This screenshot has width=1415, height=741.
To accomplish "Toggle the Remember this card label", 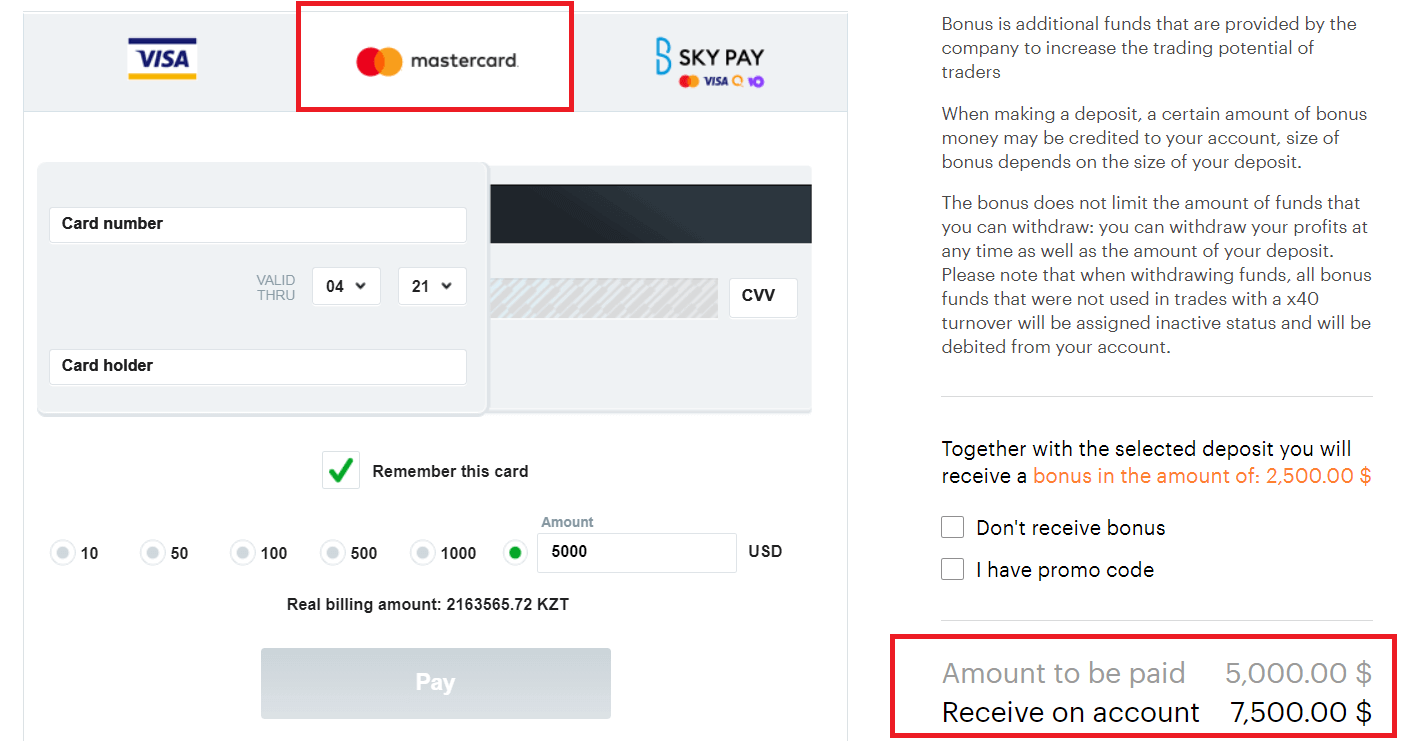I will (450, 471).
